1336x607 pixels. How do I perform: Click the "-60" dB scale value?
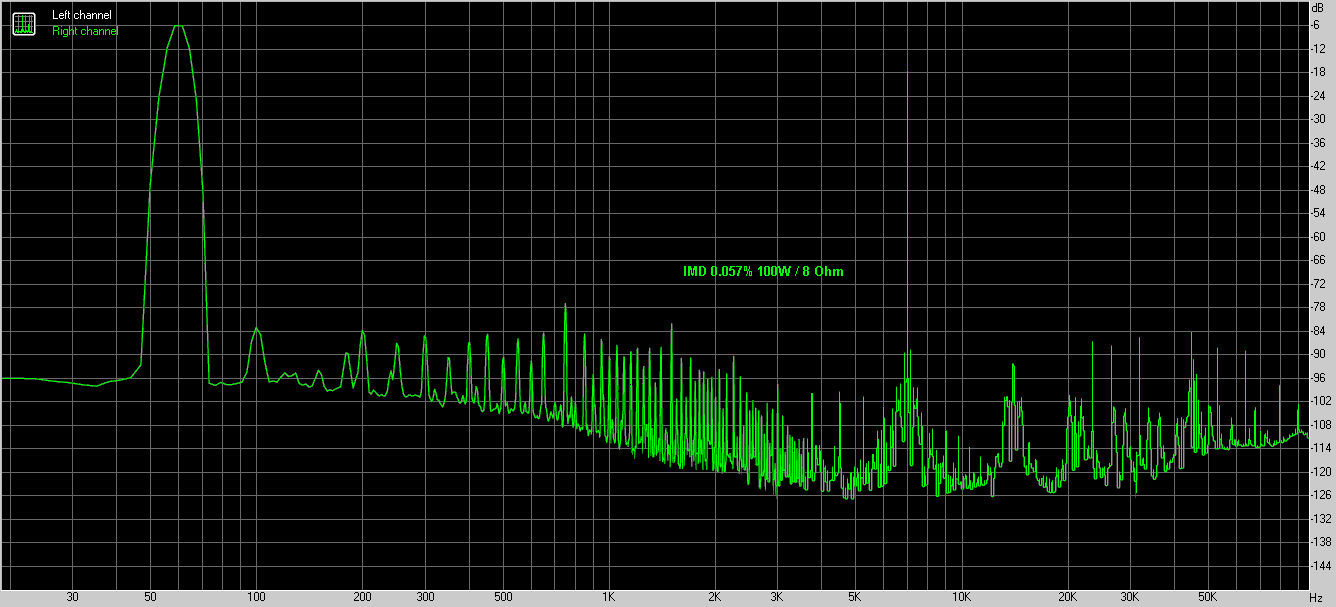point(1319,237)
